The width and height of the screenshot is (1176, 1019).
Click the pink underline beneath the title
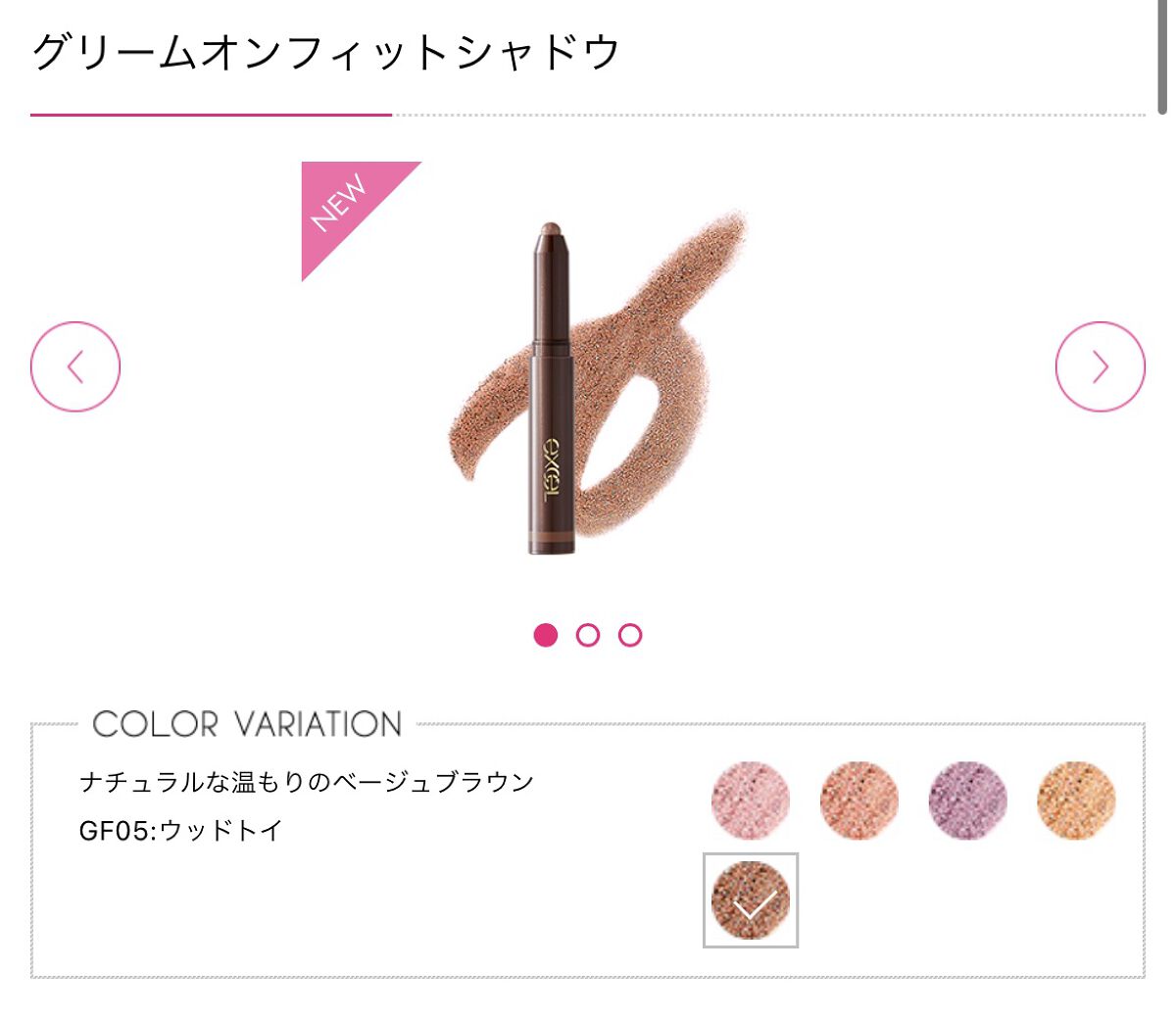[211, 115]
